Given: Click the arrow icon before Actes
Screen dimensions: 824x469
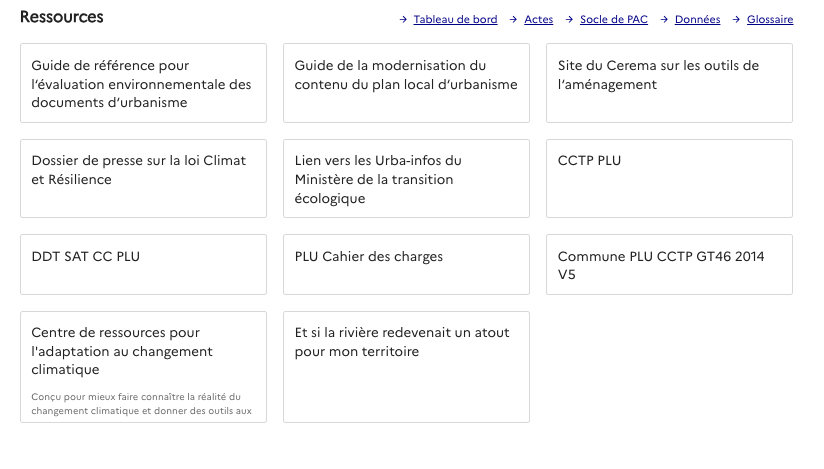Looking at the screenshot, I should [514, 20].
